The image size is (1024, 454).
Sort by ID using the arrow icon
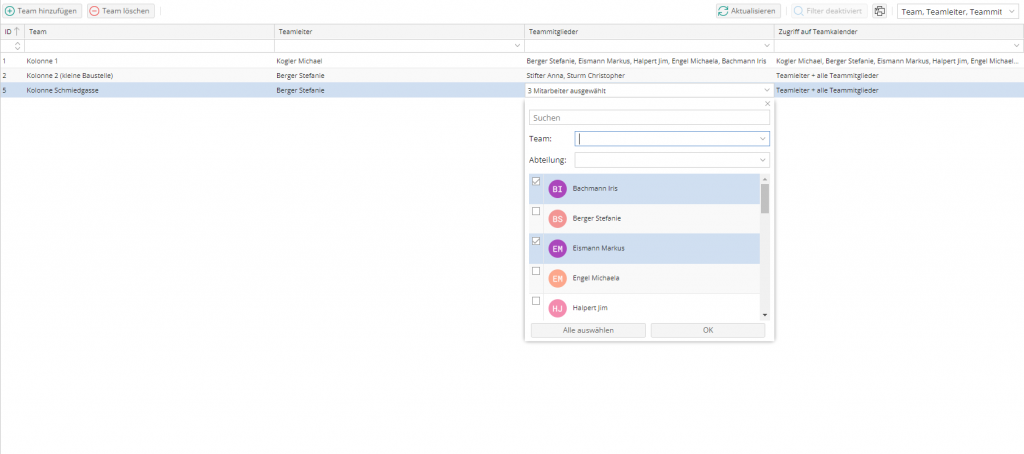click(17, 32)
